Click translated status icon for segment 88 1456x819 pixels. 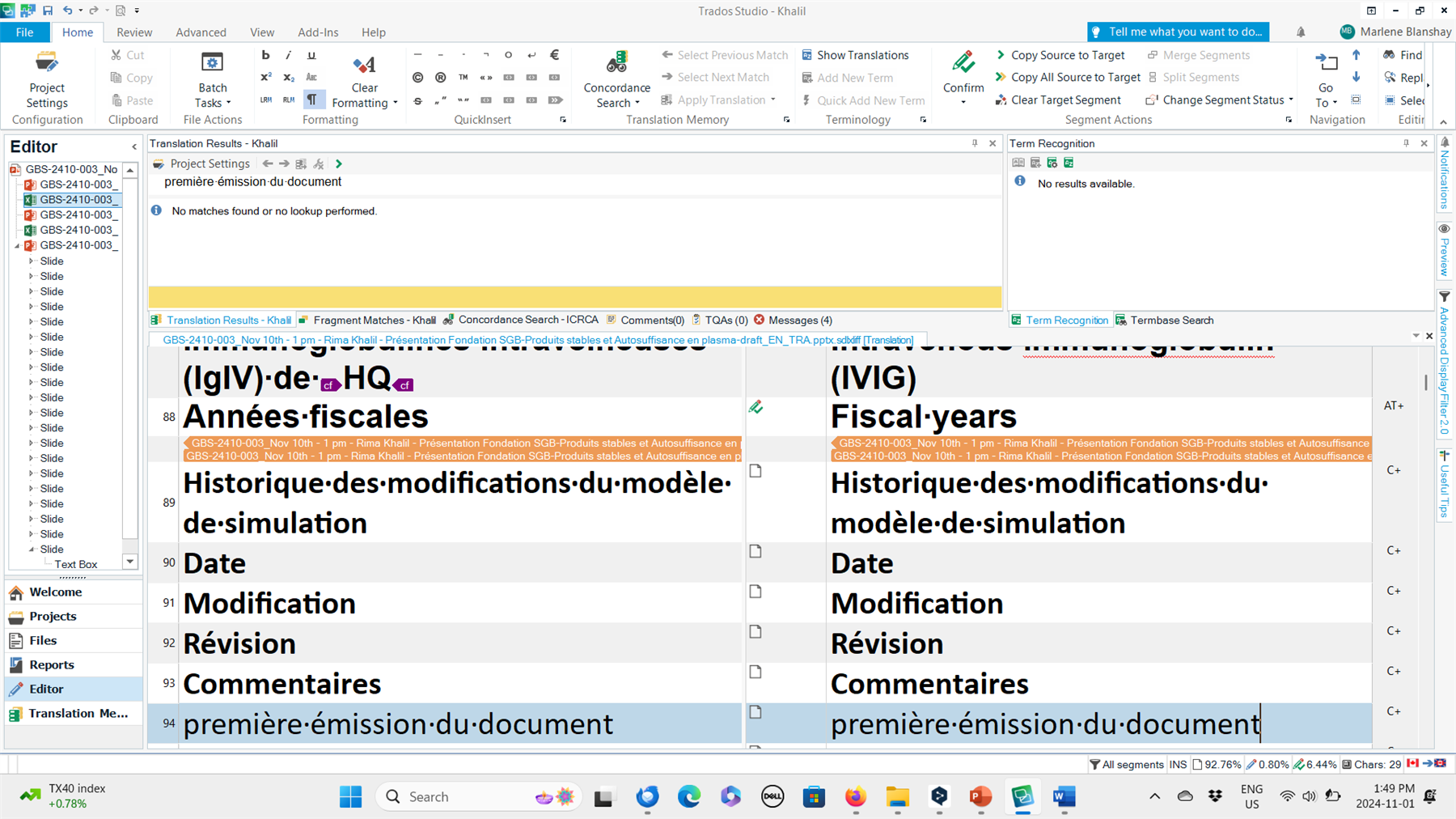coord(756,407)
